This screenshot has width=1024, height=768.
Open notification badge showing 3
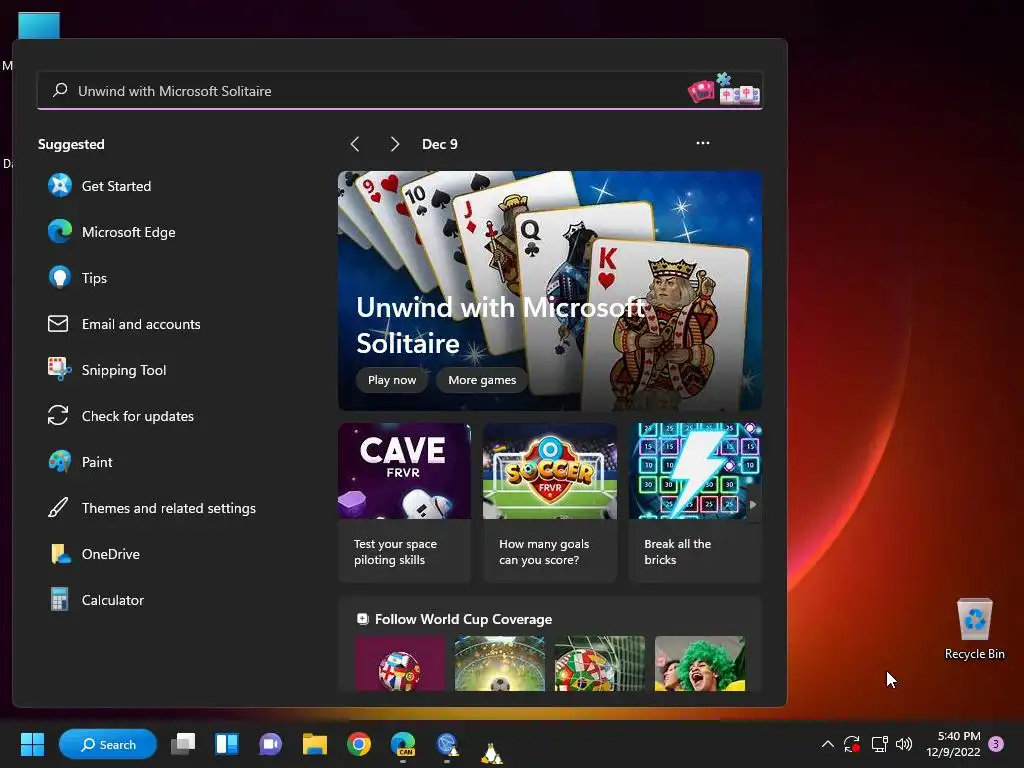click(x=996, y=744)
